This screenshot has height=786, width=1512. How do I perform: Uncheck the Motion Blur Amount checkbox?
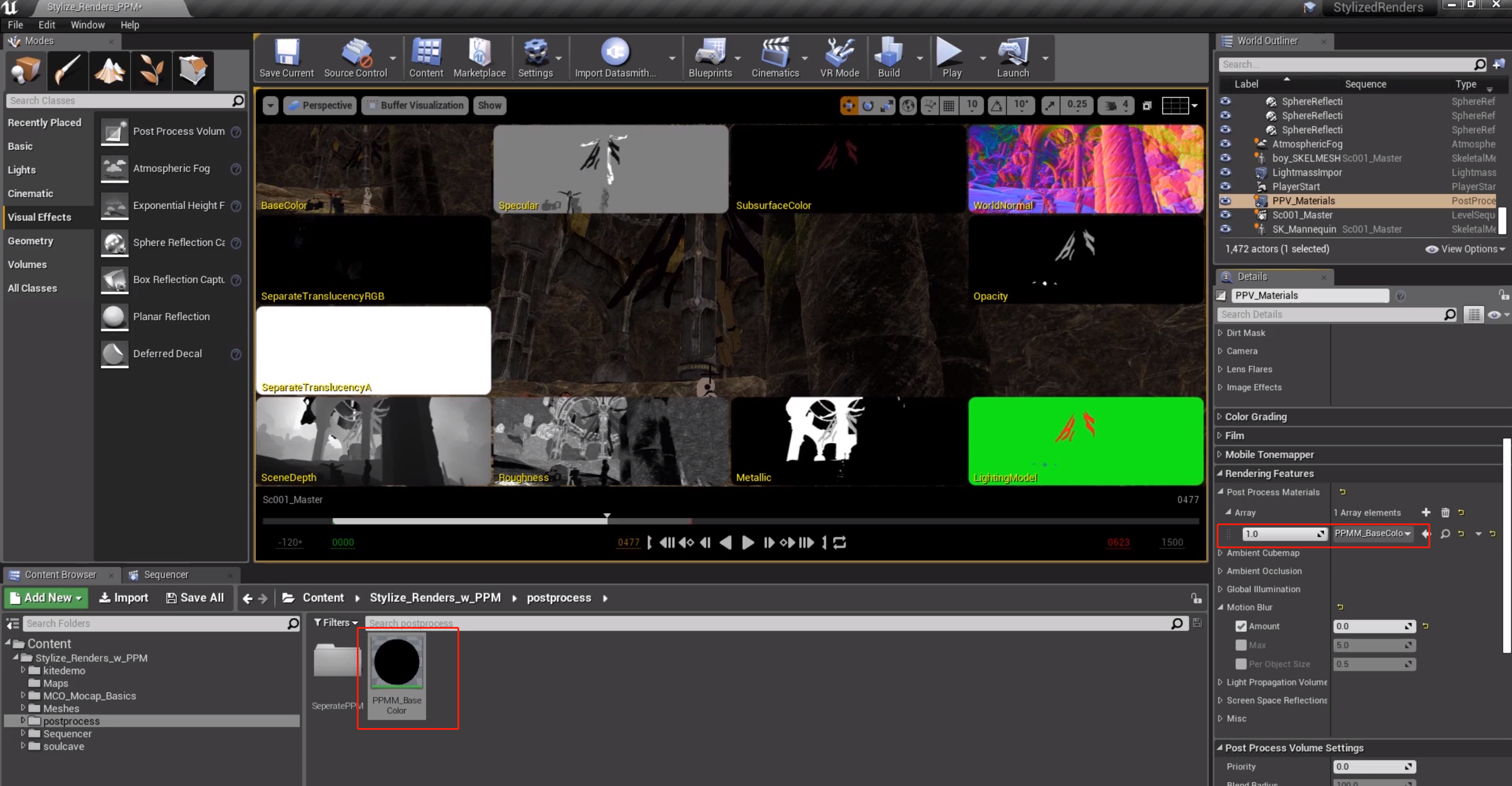(1241, 626)
